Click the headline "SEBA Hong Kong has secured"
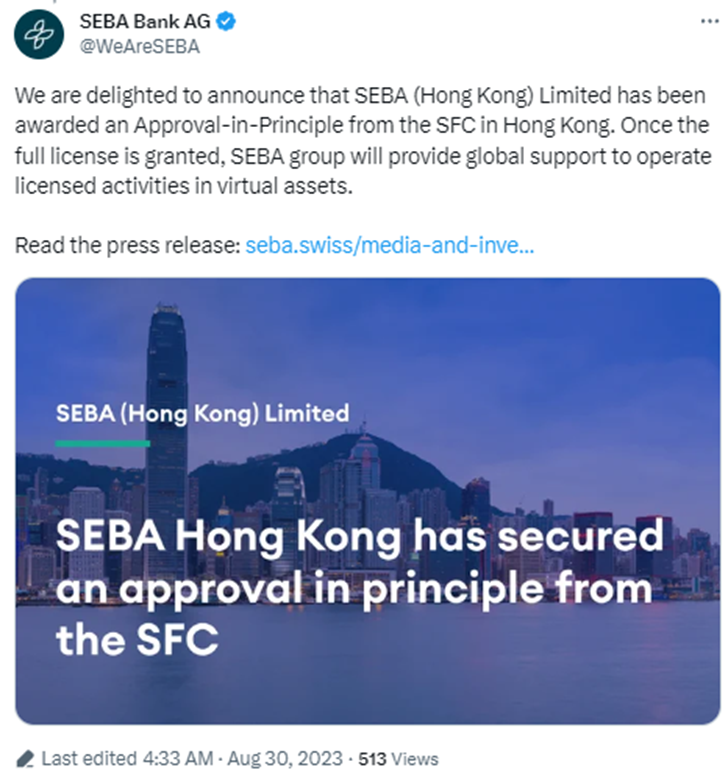The width and height of the screenshot is (728, 773). (359, 537)
